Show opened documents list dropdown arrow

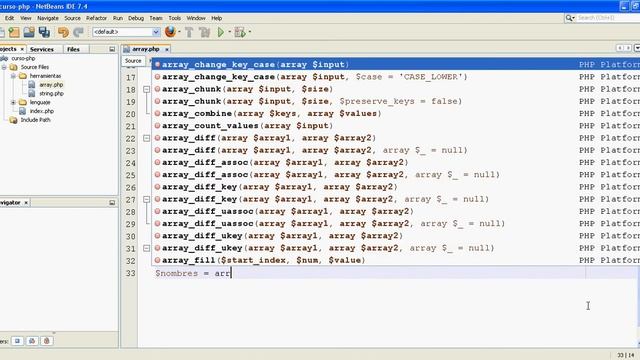click(x=637, y=48)
